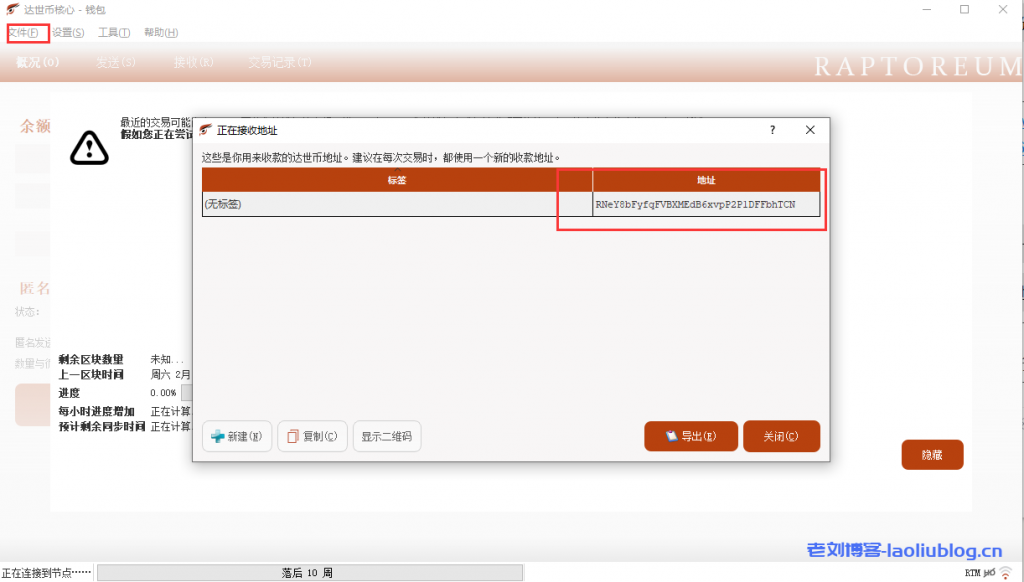Screen dimensions: 1024x582
Task: Click the Copy (复制) button
Action: point(312,437)
